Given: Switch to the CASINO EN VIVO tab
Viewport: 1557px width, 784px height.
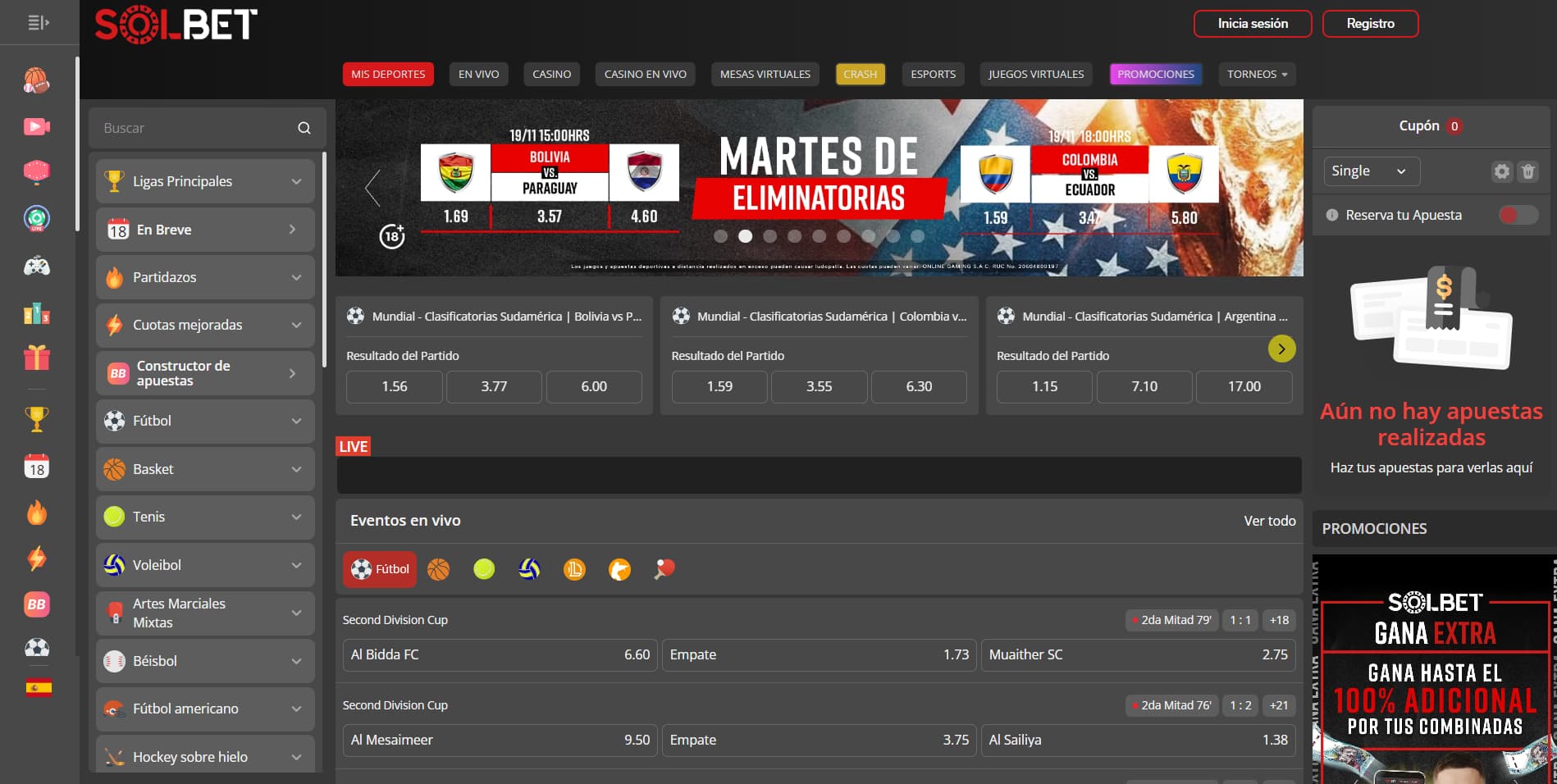Looking at the screenshot, I should click(x=645, y=74).
